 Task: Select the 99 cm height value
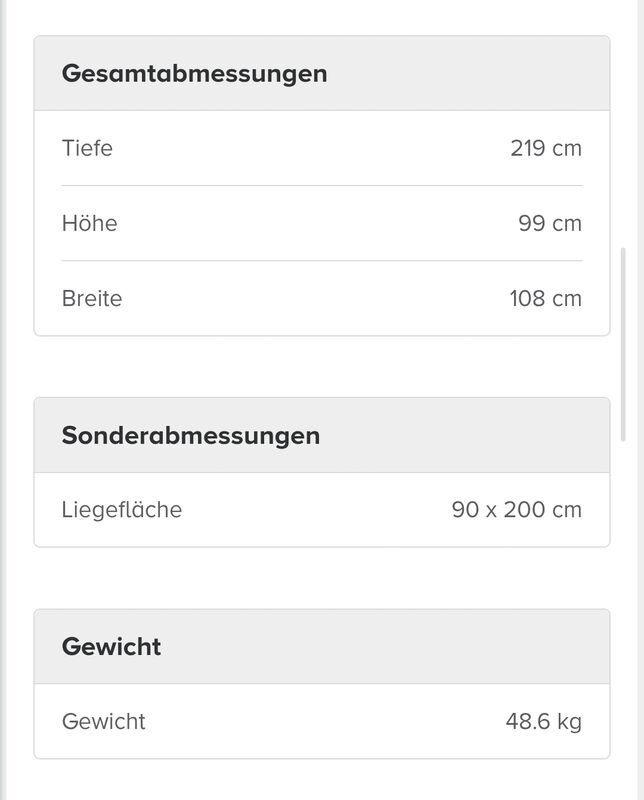[549, 223]
